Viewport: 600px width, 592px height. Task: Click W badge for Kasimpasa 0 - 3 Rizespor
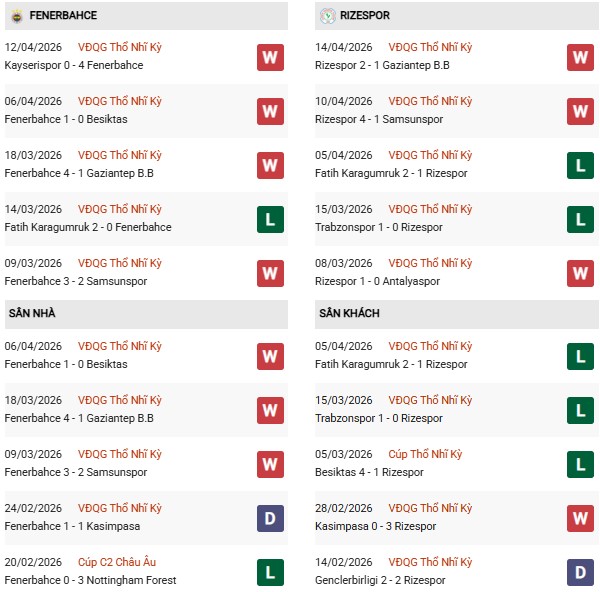click(581, 518)
